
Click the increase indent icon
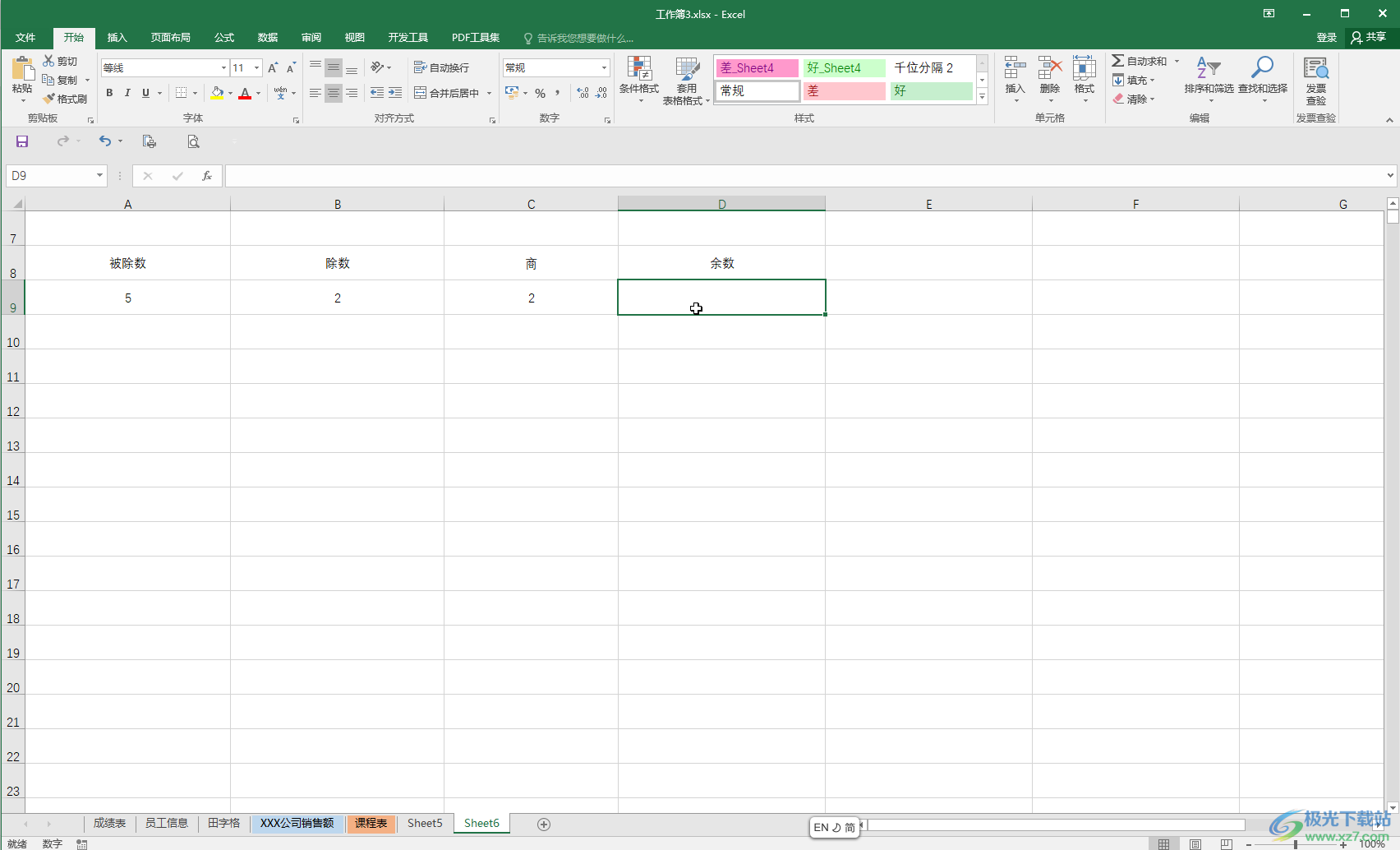(x=395, y=93)
